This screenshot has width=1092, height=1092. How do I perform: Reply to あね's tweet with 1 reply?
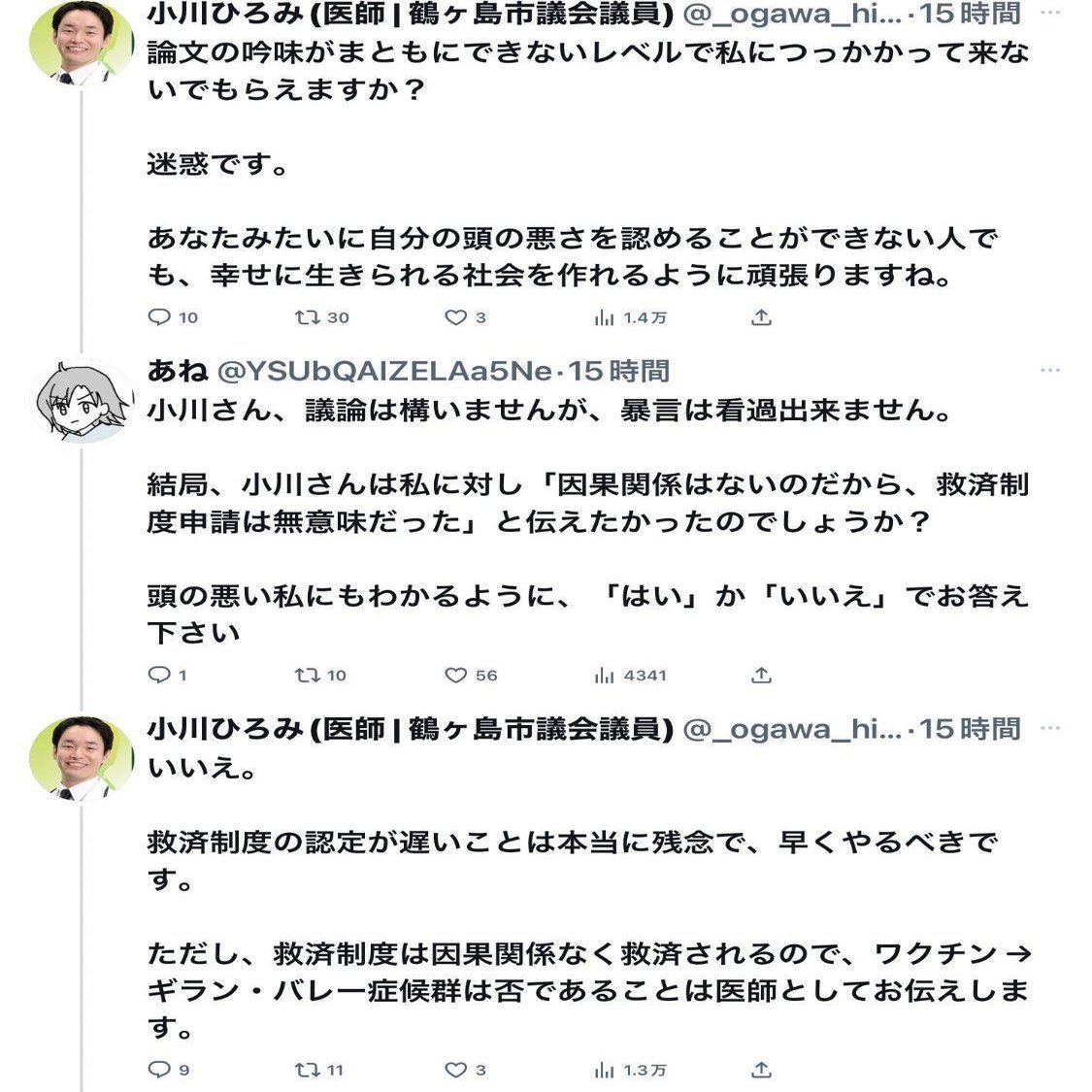[x=167, y=675]
